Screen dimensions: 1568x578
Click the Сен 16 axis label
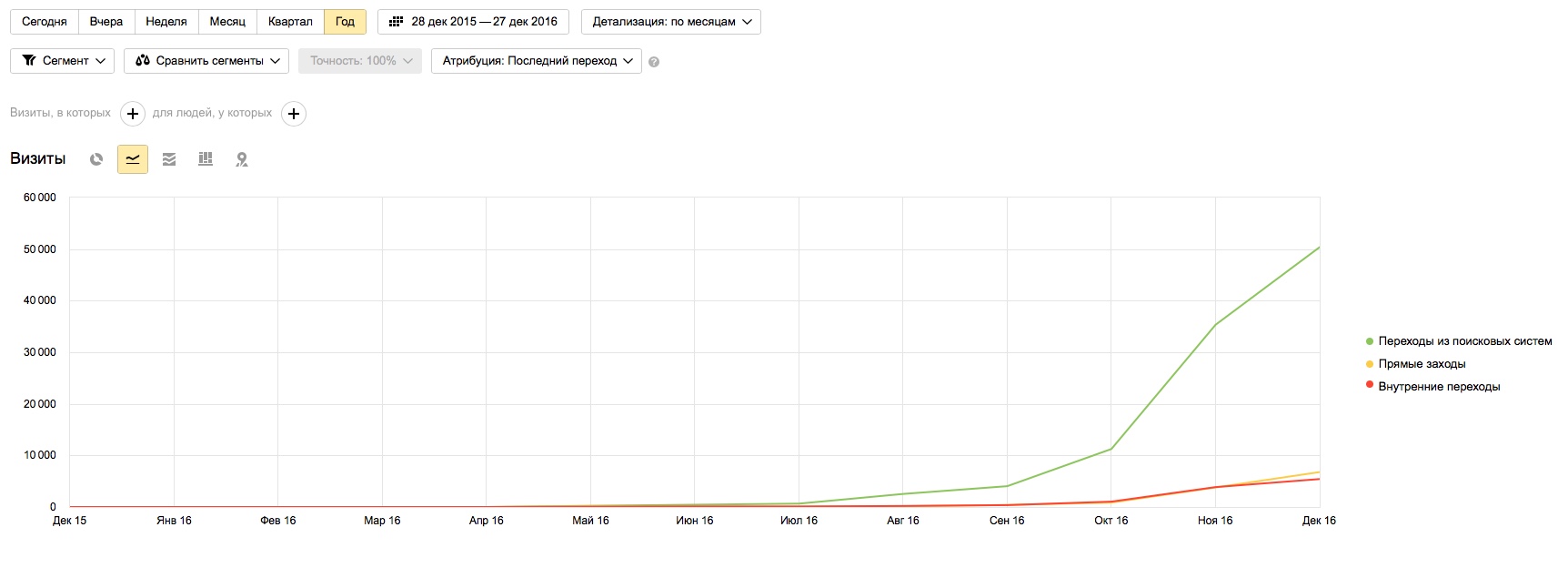[1007, 521]
